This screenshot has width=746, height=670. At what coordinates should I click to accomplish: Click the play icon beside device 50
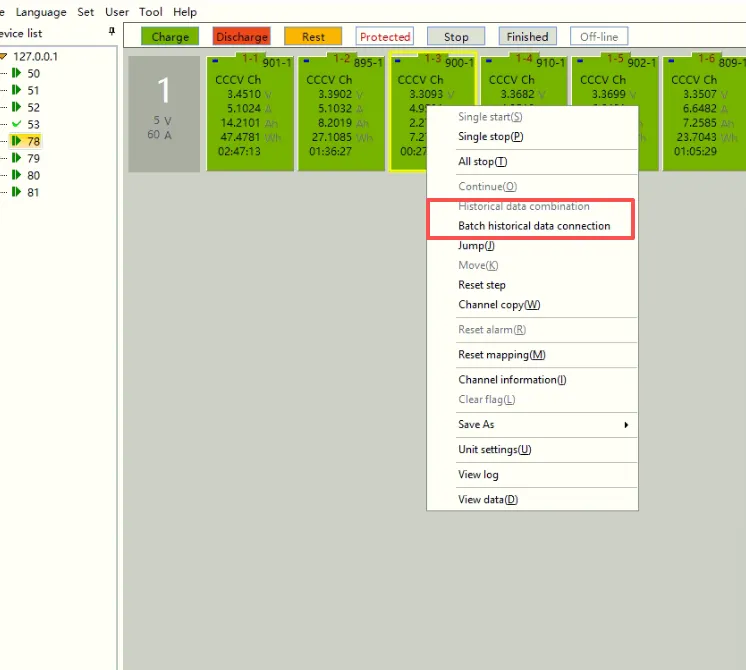coord(16,73)
